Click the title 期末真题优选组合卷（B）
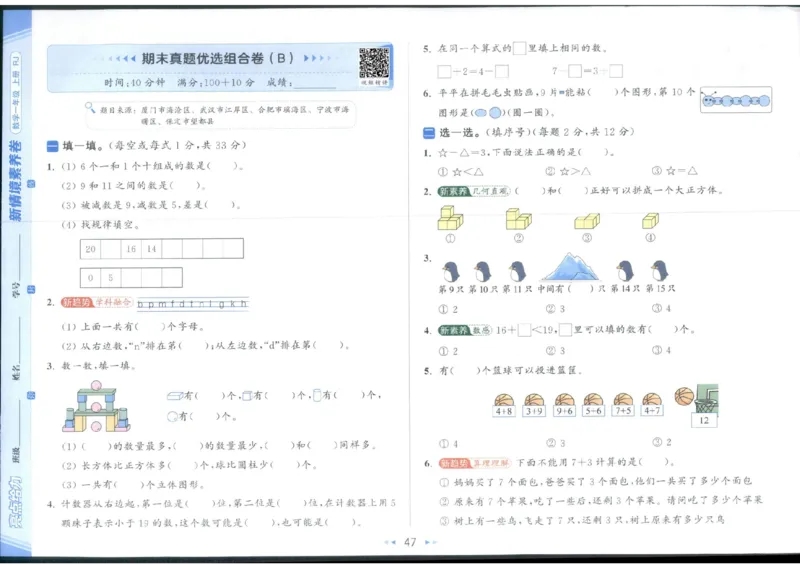 pyautogui.click(x=218, y=58)
